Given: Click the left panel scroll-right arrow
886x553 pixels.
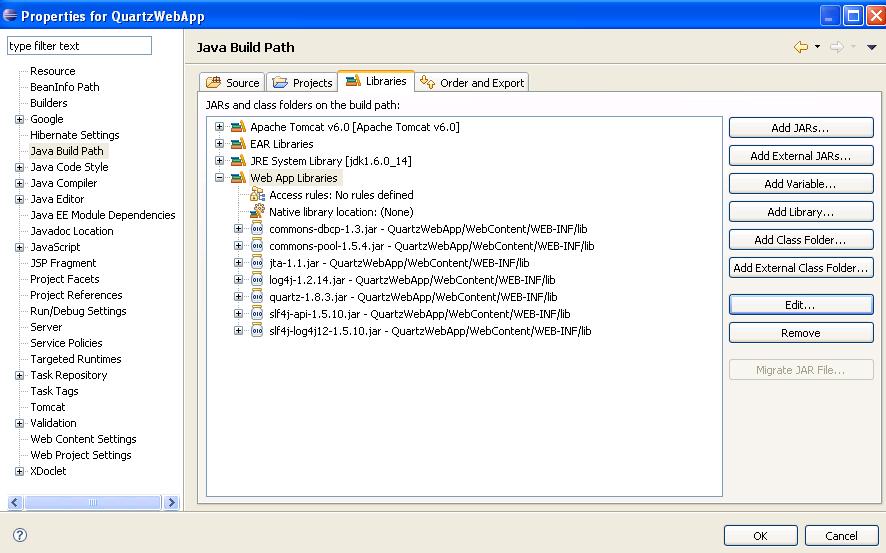Looking at the screenshot, I should point(171,502).
